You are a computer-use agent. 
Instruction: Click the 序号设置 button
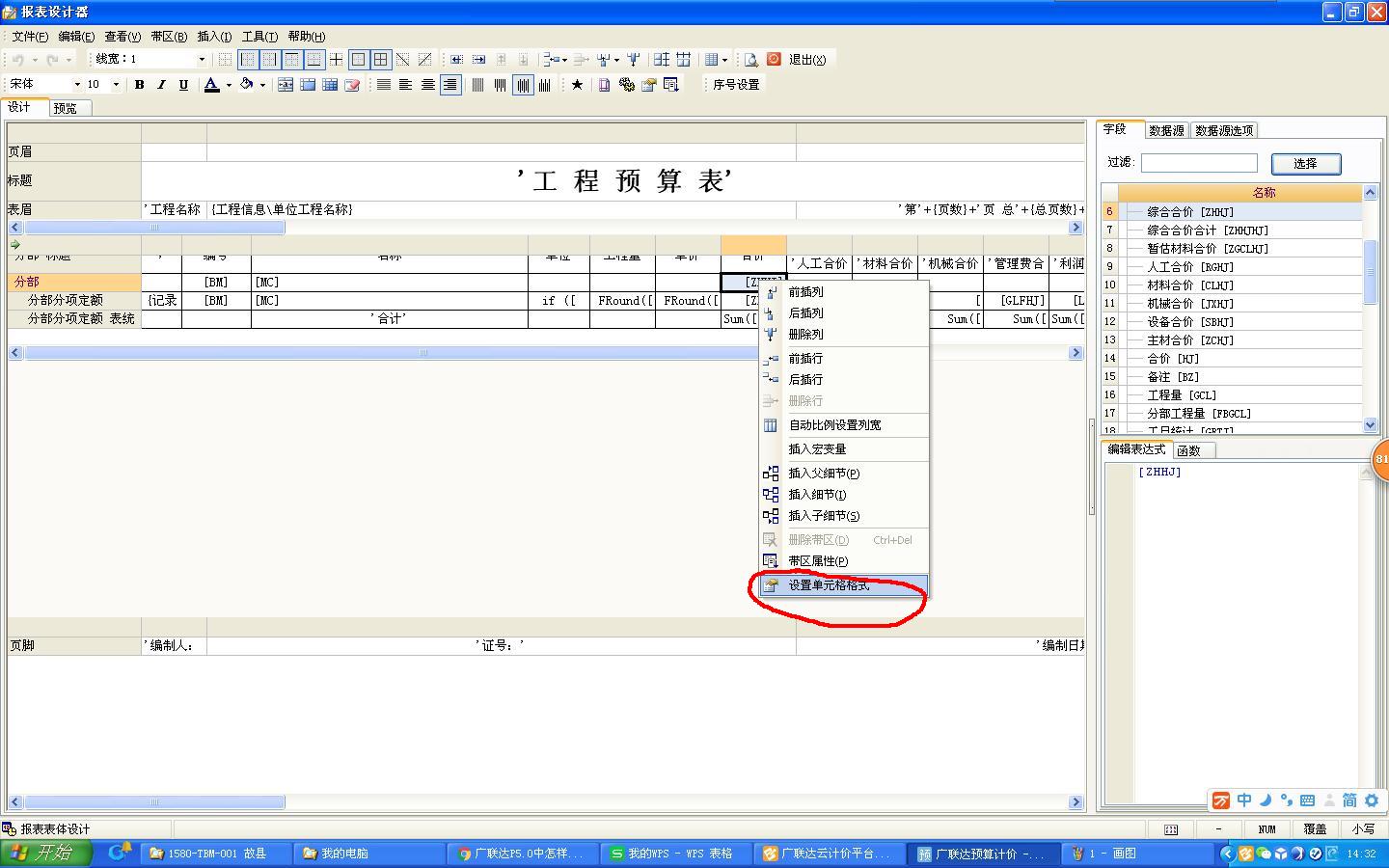(x=736, y=85)
